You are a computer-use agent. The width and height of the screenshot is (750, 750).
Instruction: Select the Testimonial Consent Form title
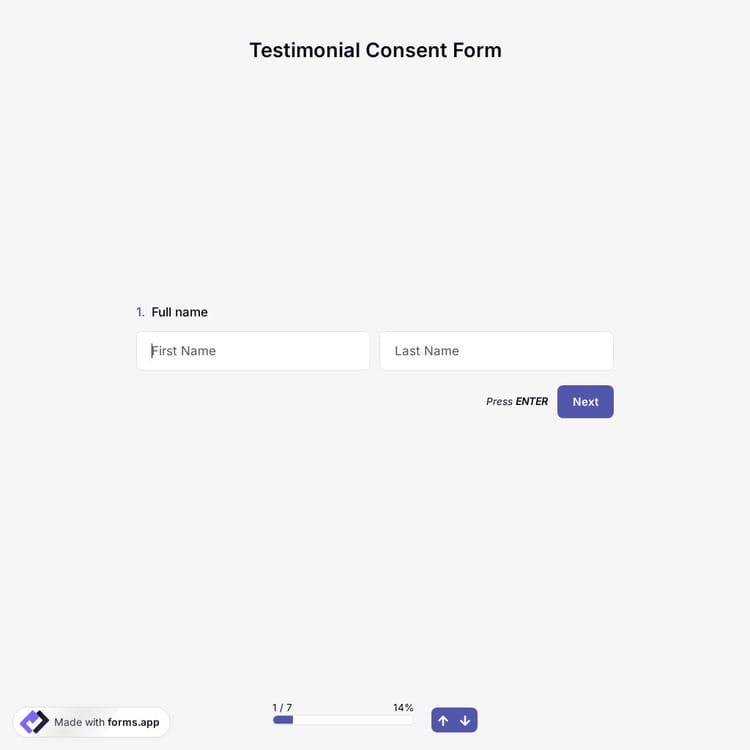[x=375, y=50]
